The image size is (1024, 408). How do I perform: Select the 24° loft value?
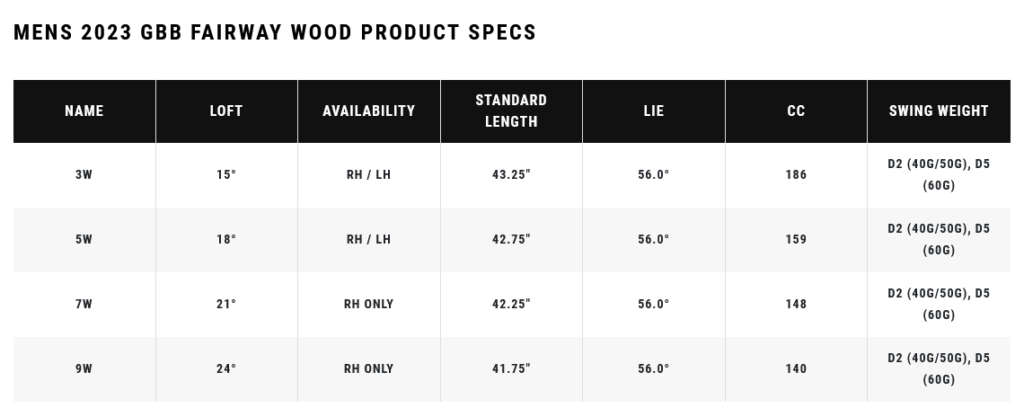click(226, 369)
